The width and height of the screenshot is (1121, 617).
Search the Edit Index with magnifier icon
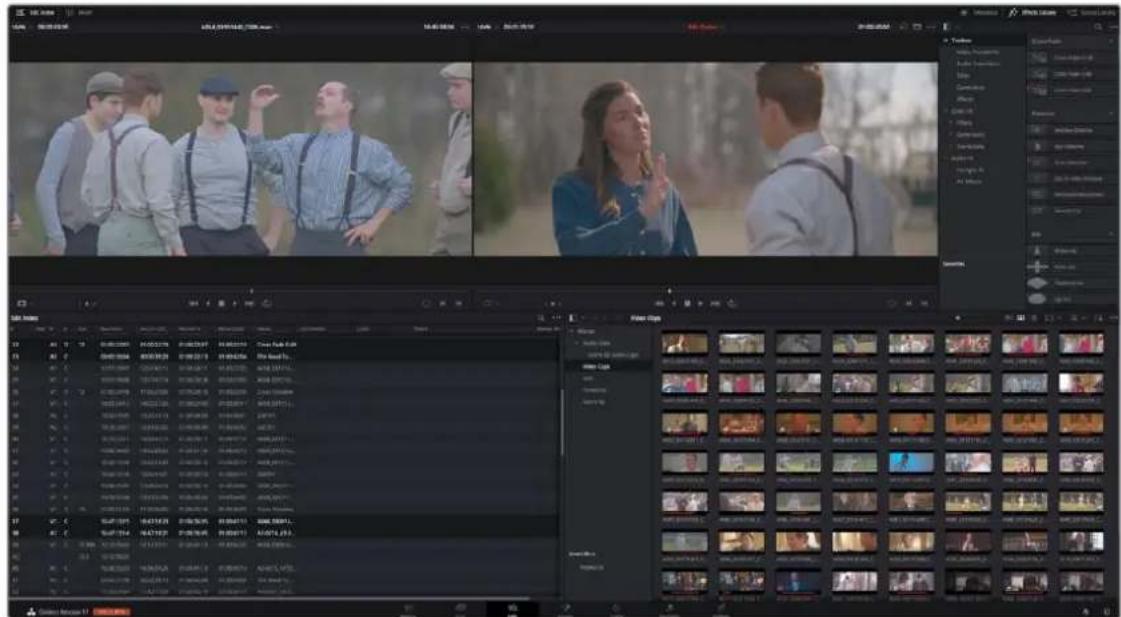pyautogui.click(x=540, y=318)
